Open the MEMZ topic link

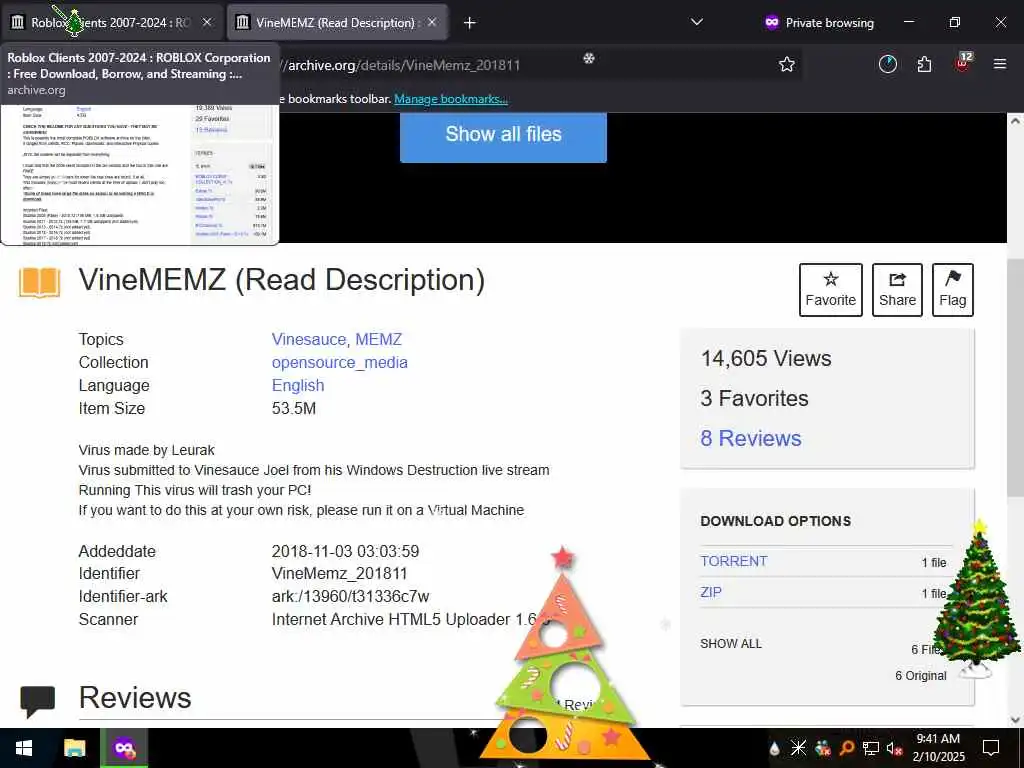(x=379, y=340)
